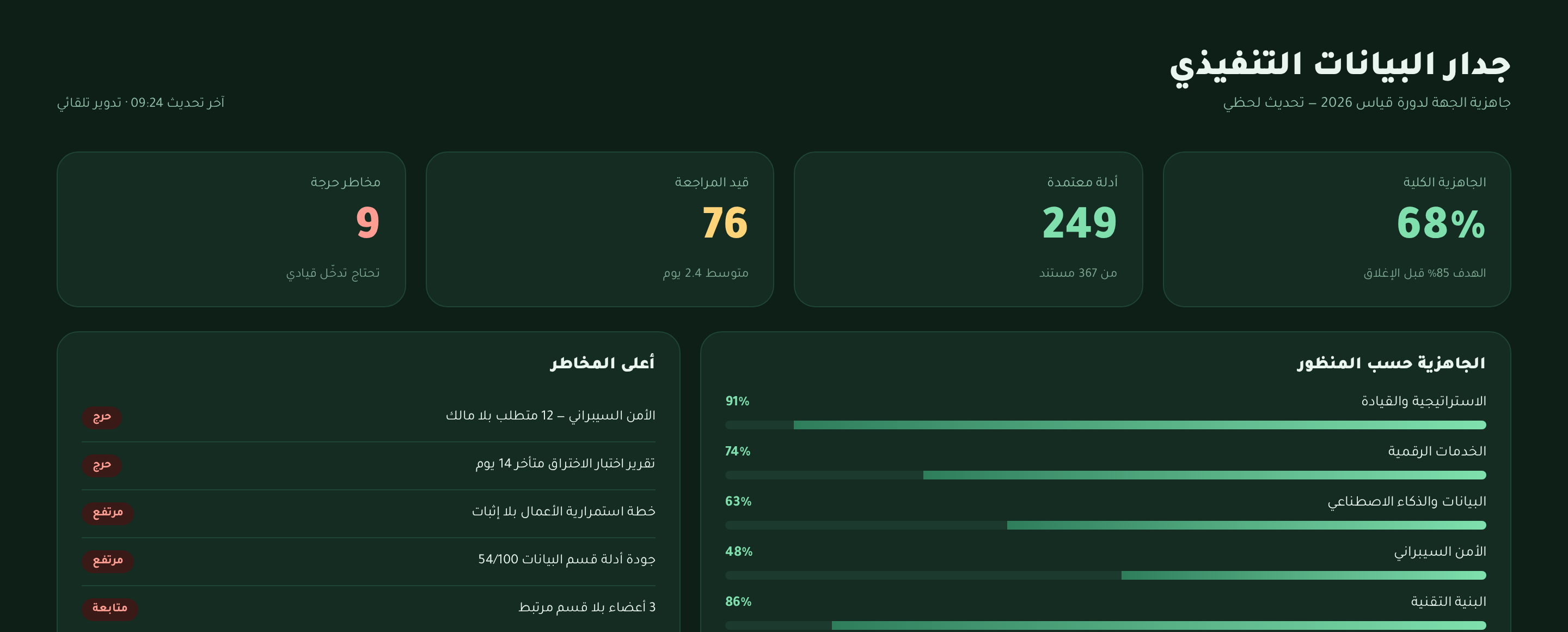This screenshot has height=632, width=1568.
Task: Click the 91% progress bar
Action: [1105, 425]
